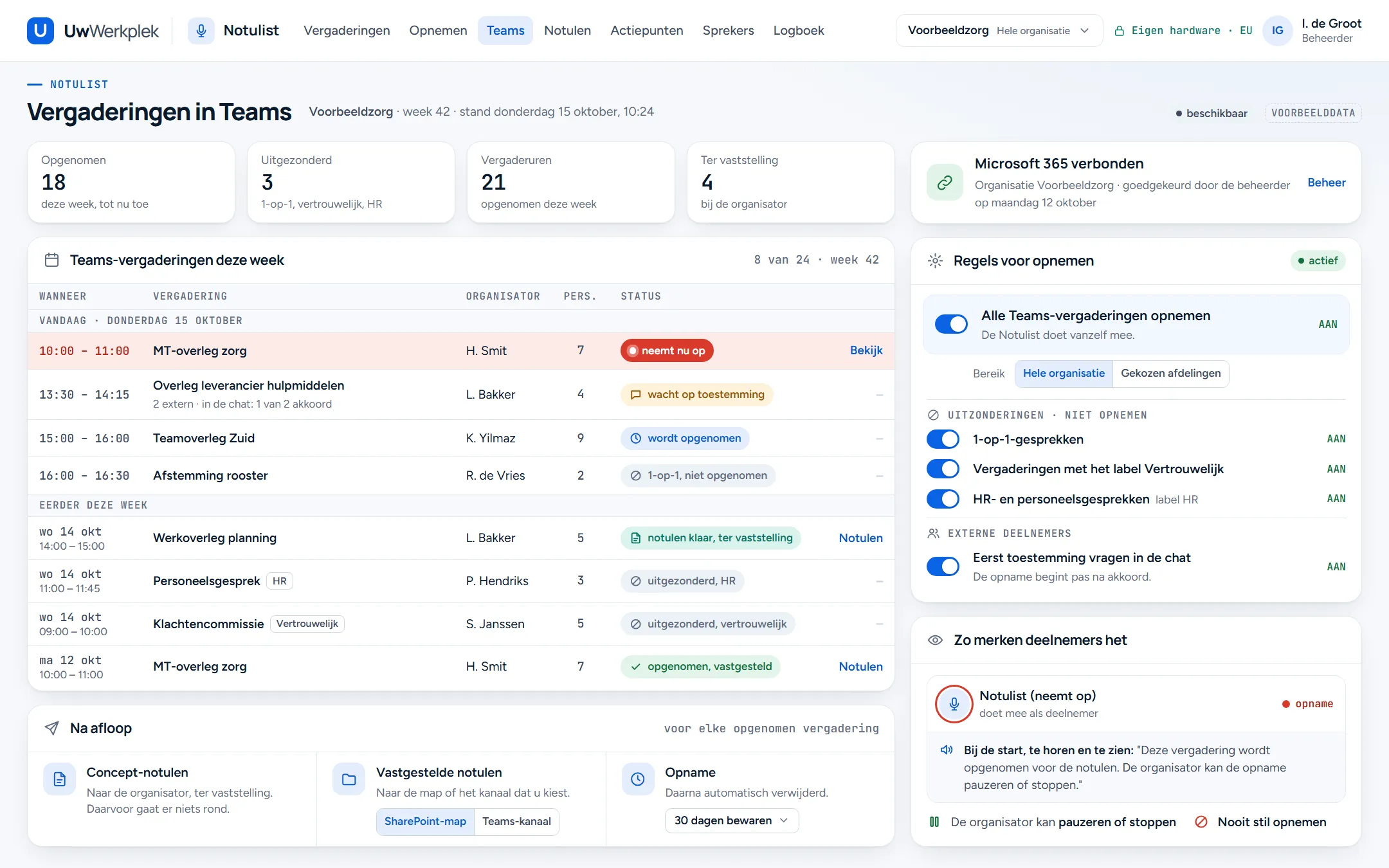This screenshot has width=1389, height=868.
Task: Click the Teamoverleg Zuid meeting row
Action: click(x=460, y=438)
